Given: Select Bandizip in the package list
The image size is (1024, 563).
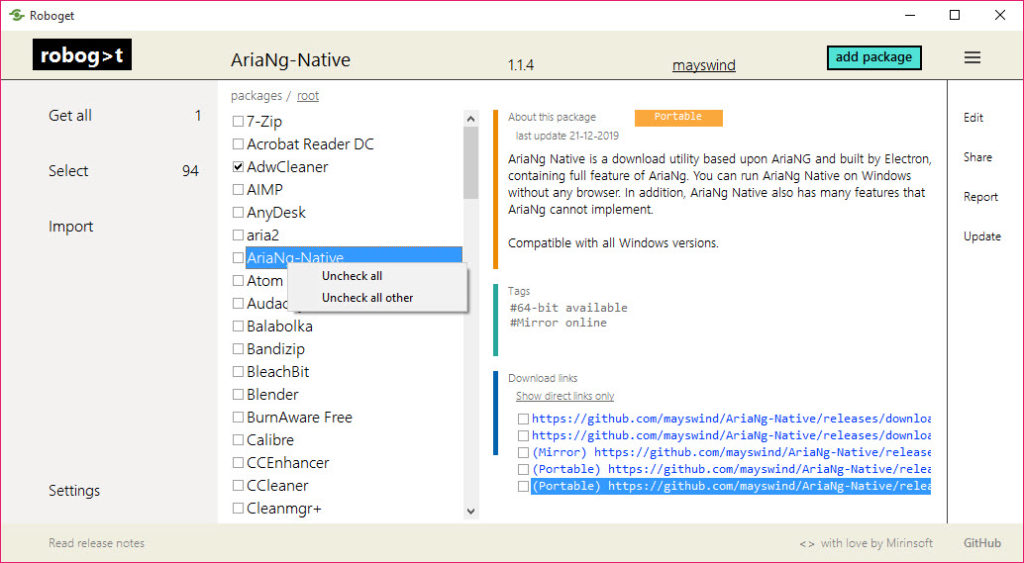Looking at the screenshot, I should 276,349.
